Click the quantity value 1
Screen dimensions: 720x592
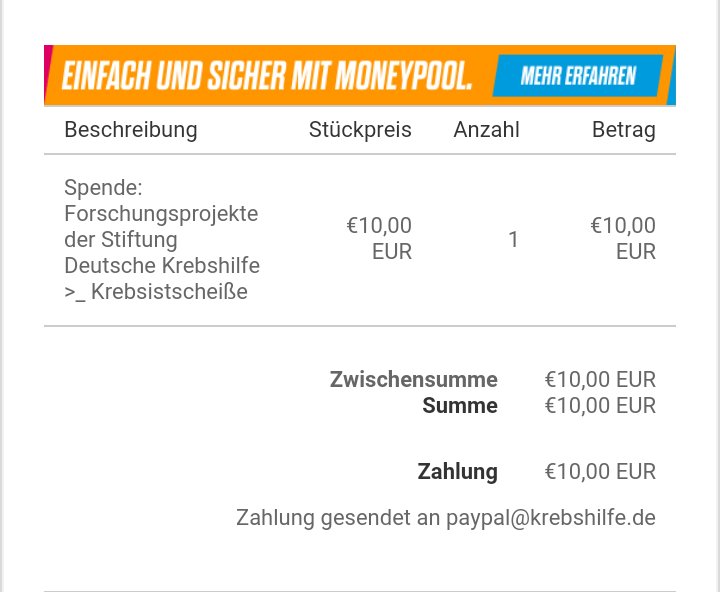(x=513, y=239)
